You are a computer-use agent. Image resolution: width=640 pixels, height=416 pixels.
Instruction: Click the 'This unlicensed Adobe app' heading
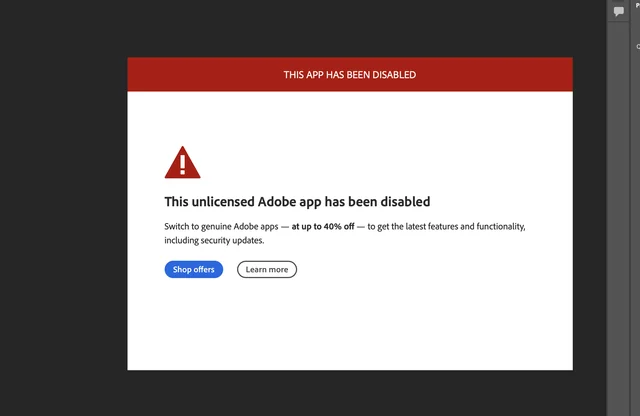[x=297, y=201]
